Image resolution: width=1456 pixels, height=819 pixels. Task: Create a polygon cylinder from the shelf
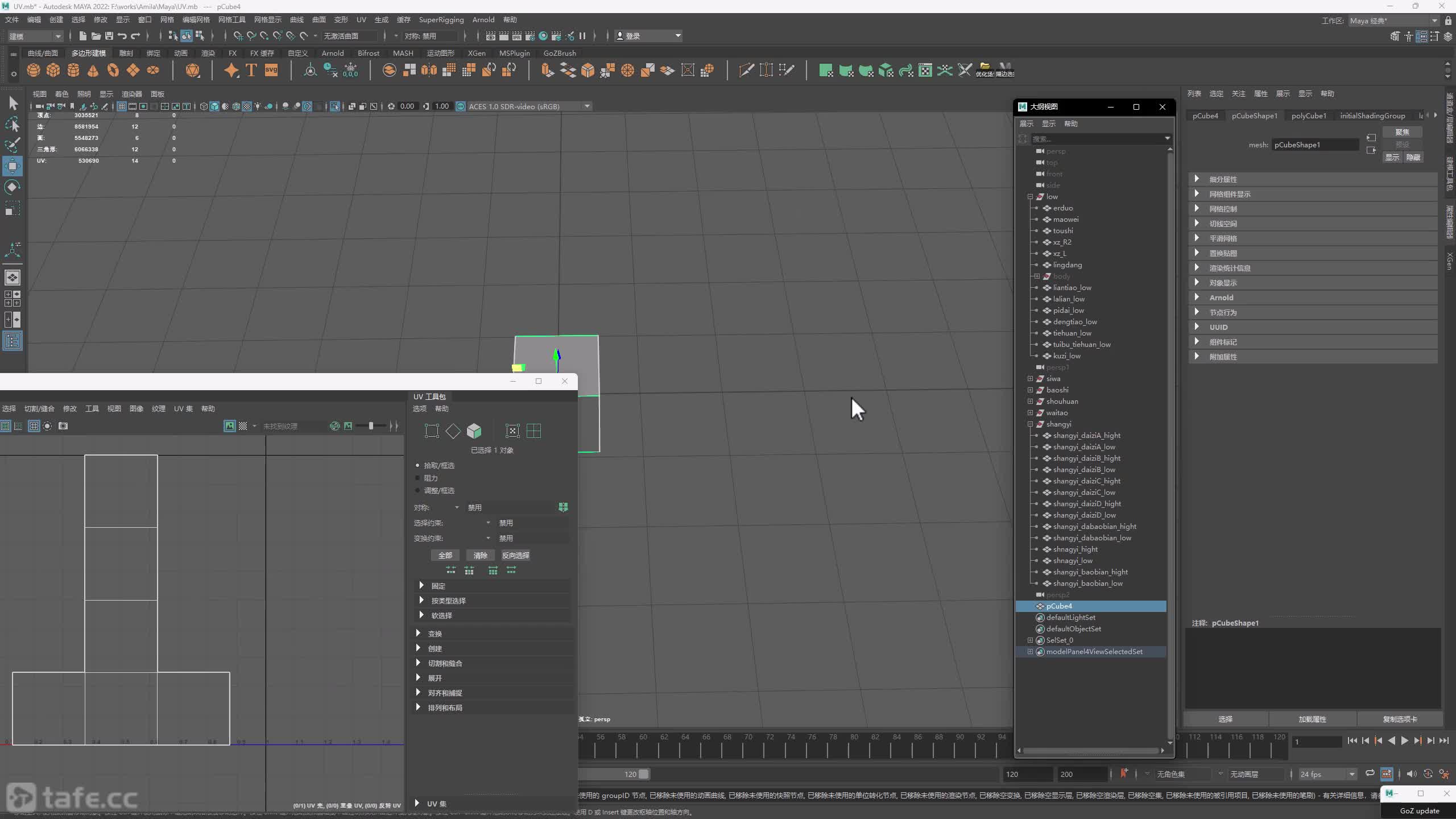pos(73,70)
